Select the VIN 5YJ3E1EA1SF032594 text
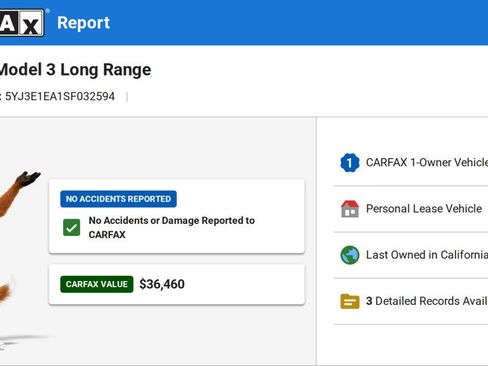This screenshot has height=366, width=488. pyautogui.click(x=60, y=97)
